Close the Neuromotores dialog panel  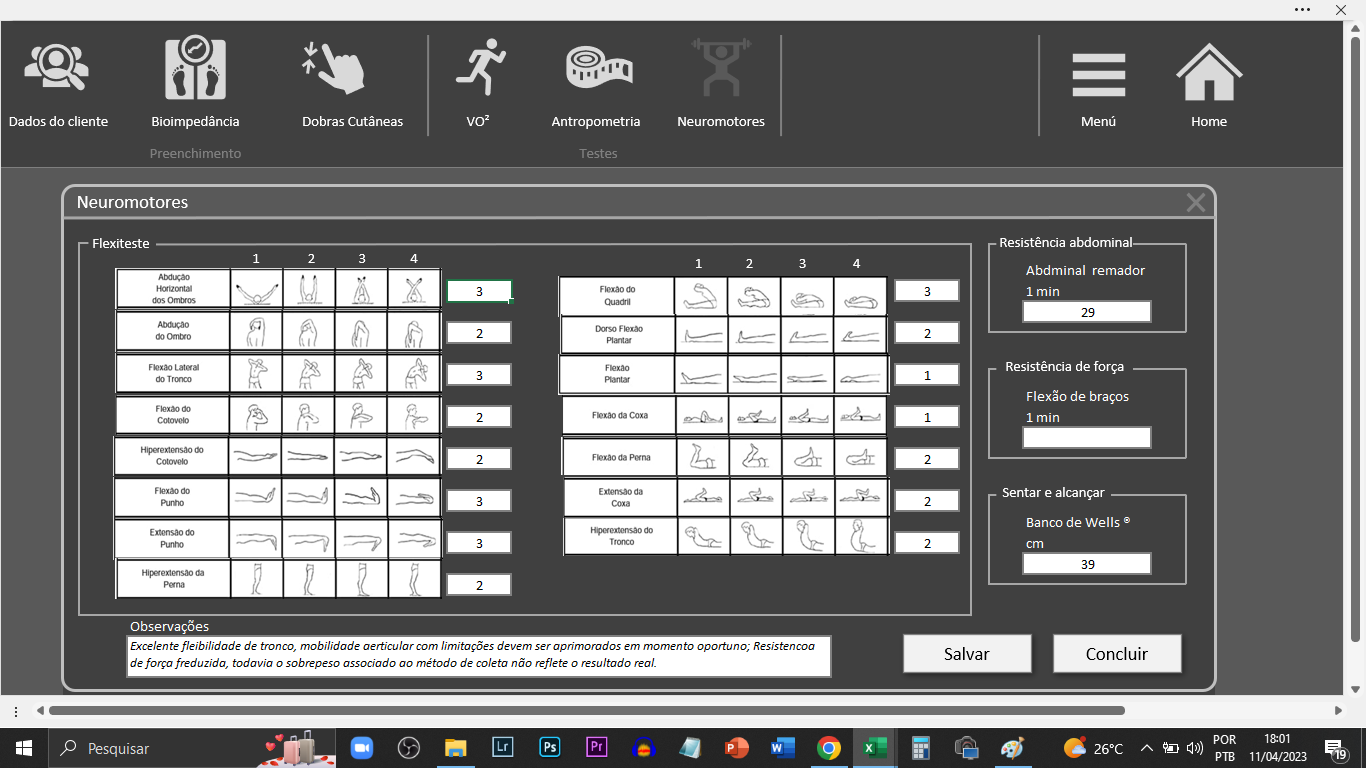[1195, 203]
